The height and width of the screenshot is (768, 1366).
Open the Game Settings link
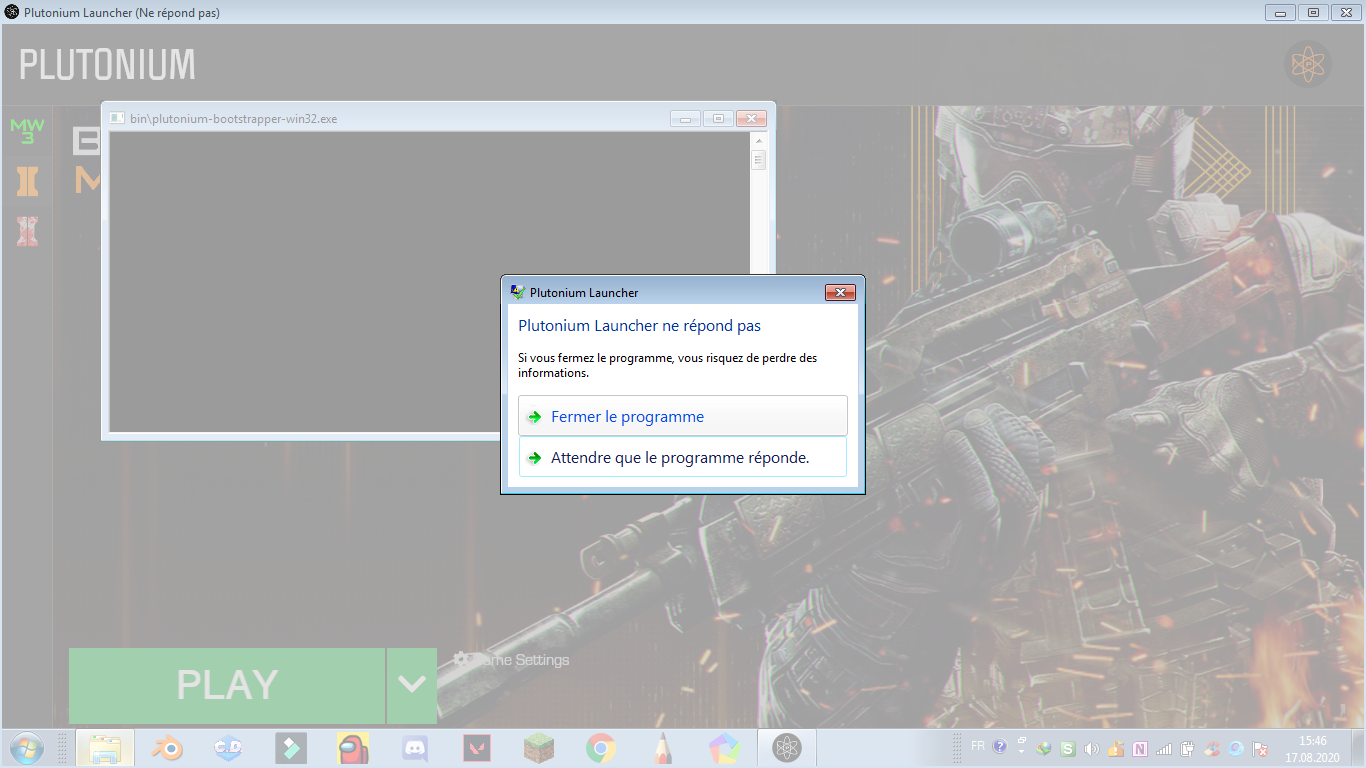tap(520, 660)
